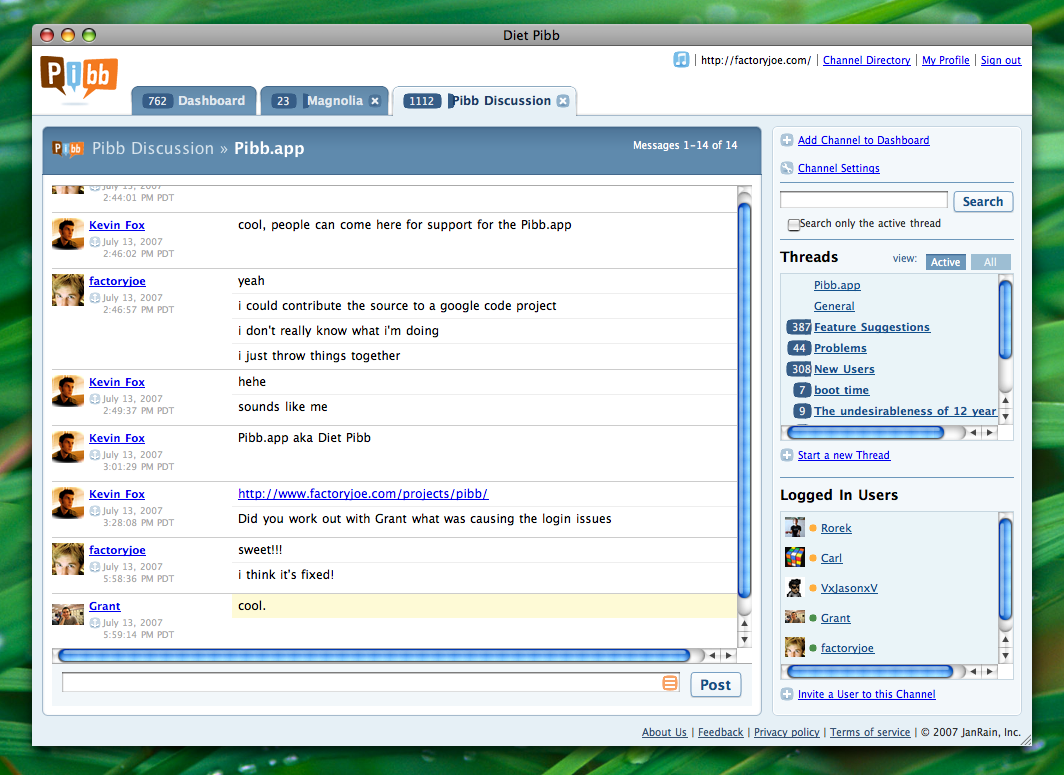Click the Search button
Screen dimensions: 1064x775
983,202
